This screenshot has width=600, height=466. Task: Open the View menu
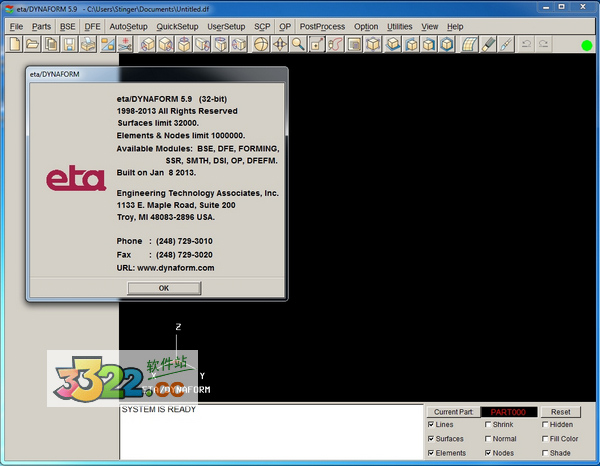coord(429,27)
